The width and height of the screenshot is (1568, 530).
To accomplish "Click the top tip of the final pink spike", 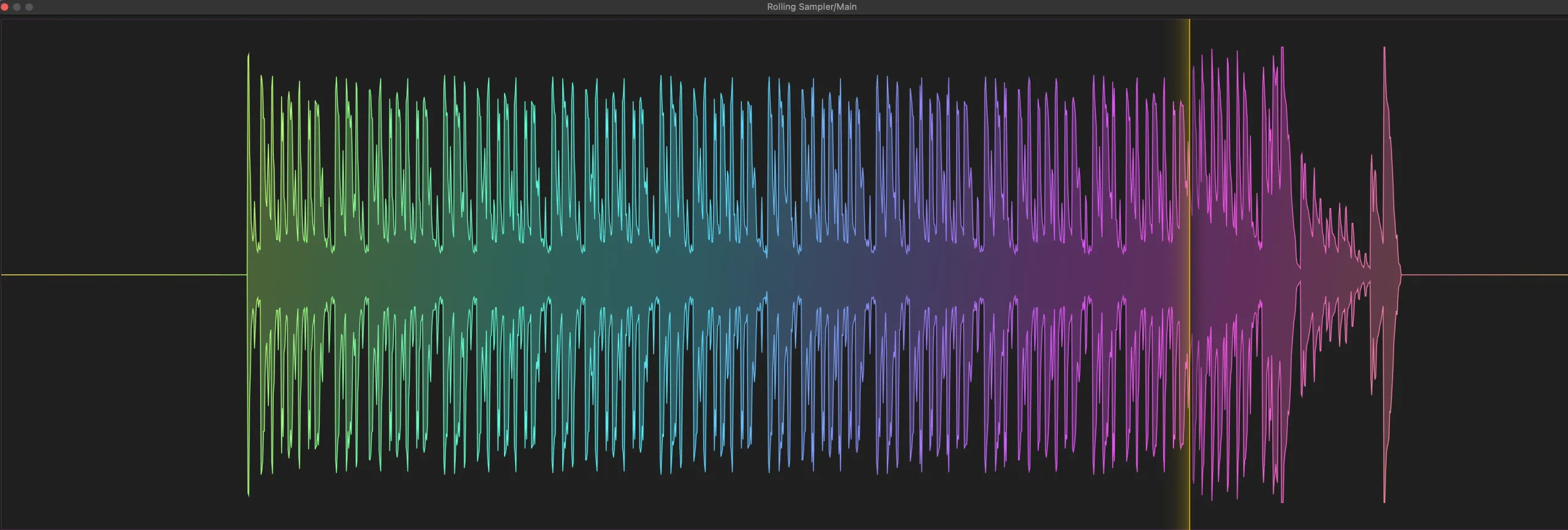I will pyautogui.click(x=1384, y=49).
